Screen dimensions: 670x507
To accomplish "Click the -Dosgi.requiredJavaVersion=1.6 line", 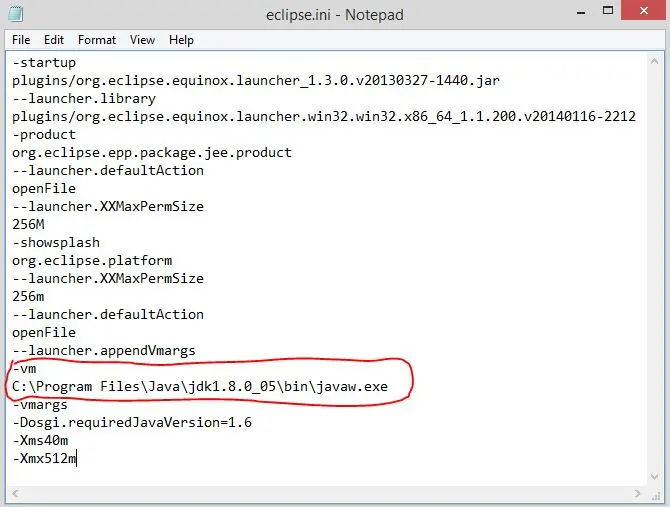I will click(x=132, y=422).
